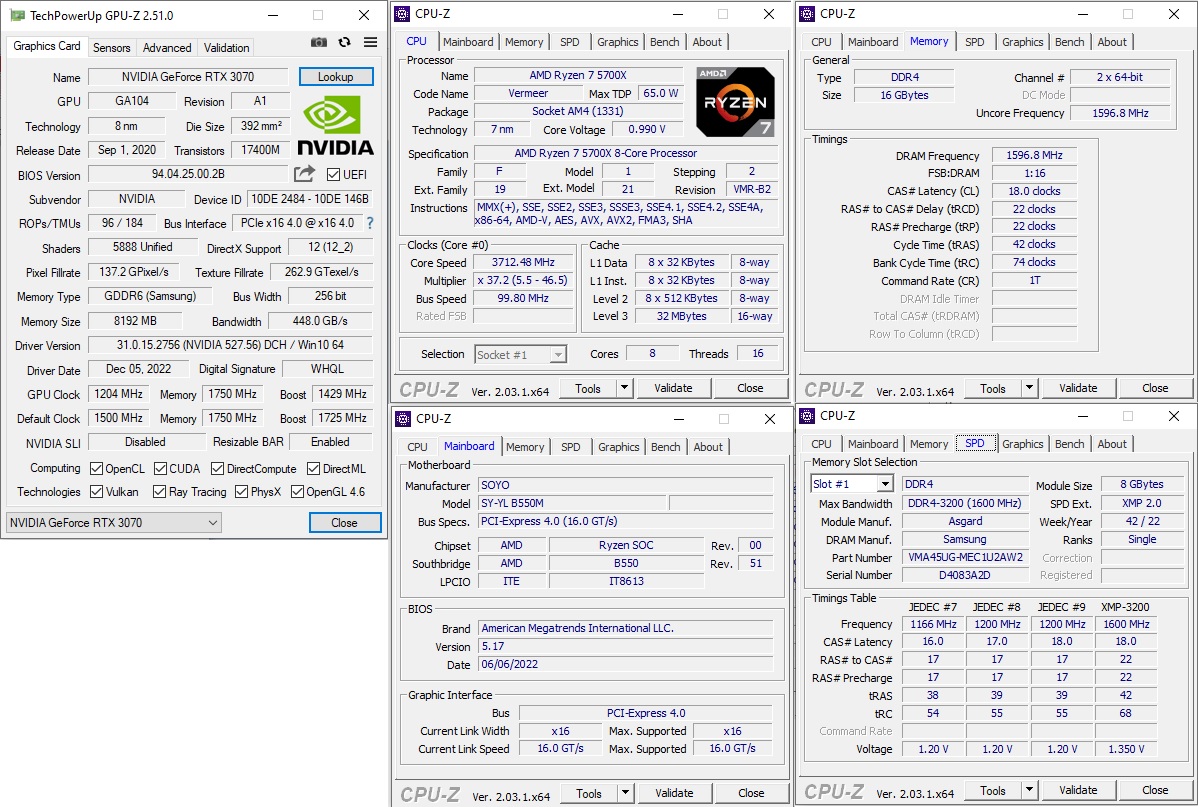Toggle the DirectCompute checkbox

click(218, 468)
